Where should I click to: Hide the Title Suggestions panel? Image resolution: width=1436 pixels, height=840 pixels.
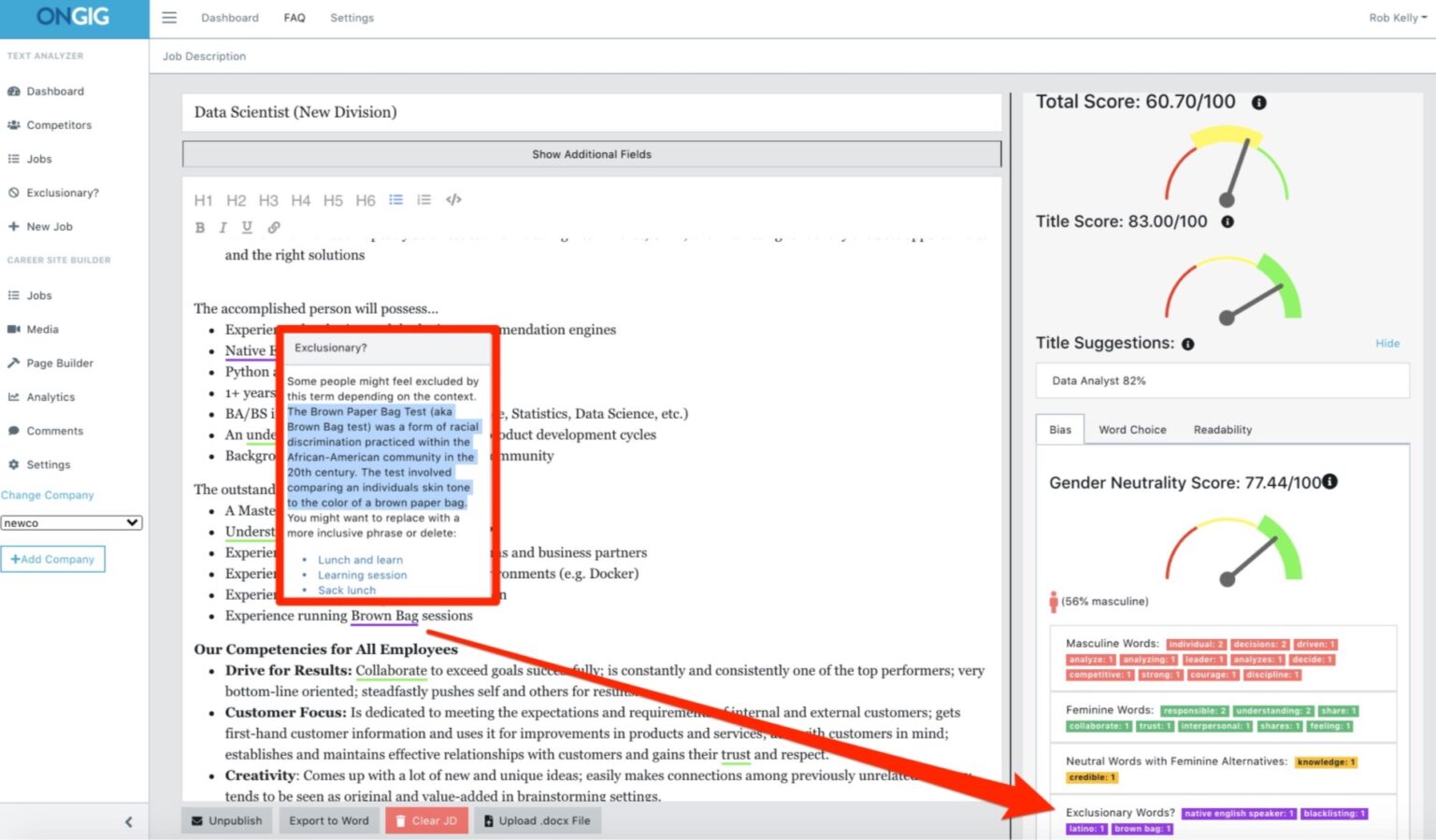pos(1387,343)
